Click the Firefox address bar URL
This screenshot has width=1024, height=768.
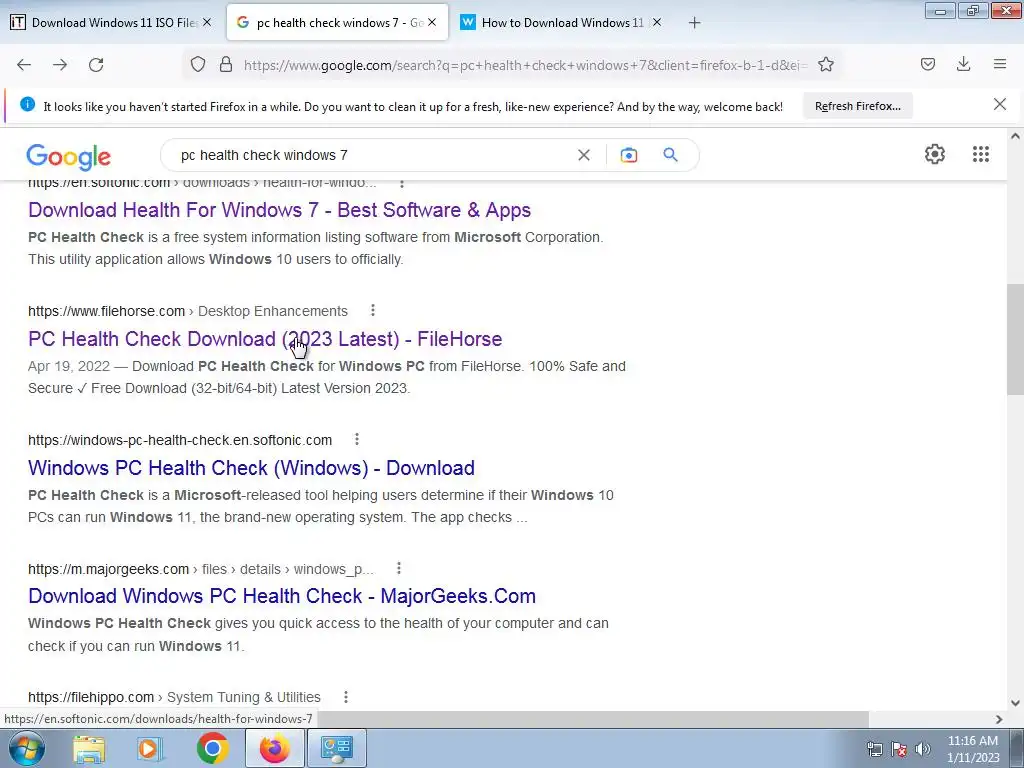point(524,65)
